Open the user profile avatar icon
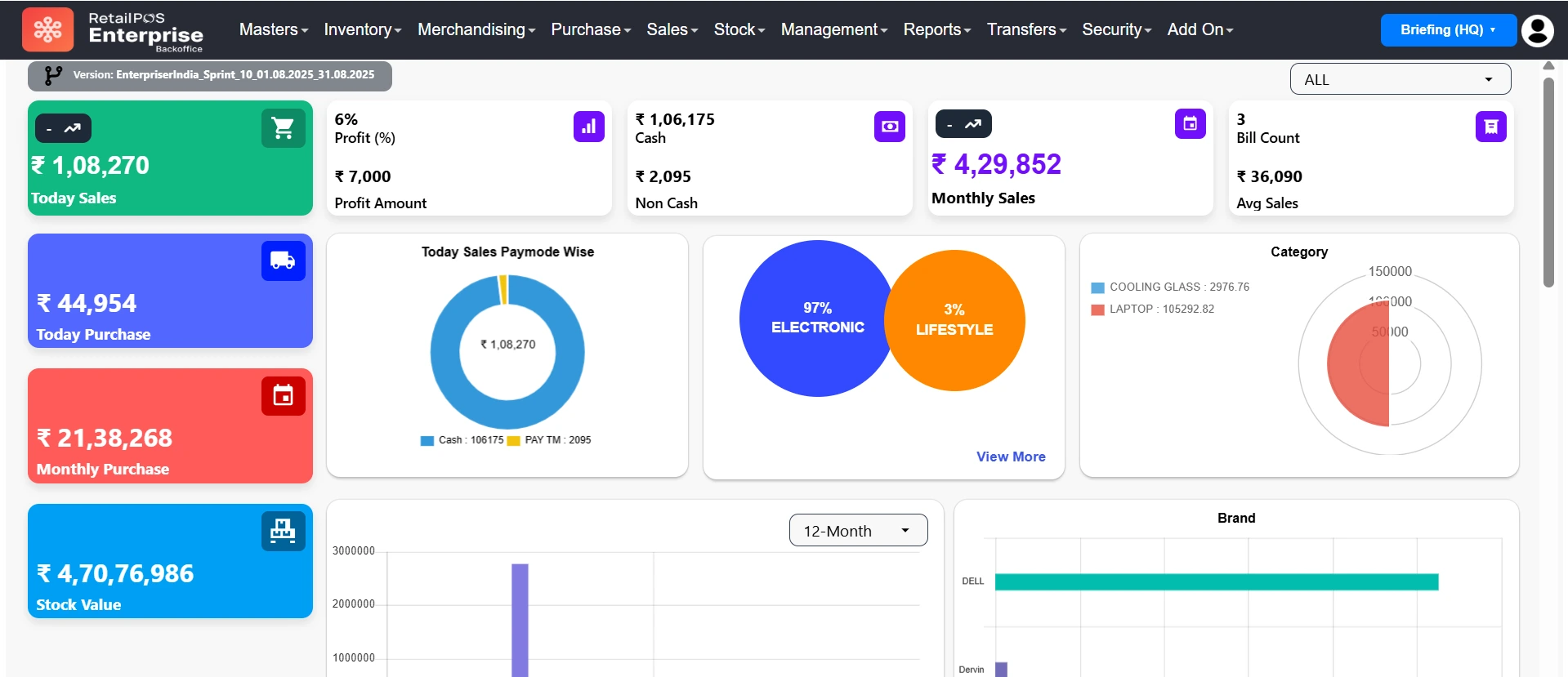This screenshot has width=1568, height=677. point(1537,30)
